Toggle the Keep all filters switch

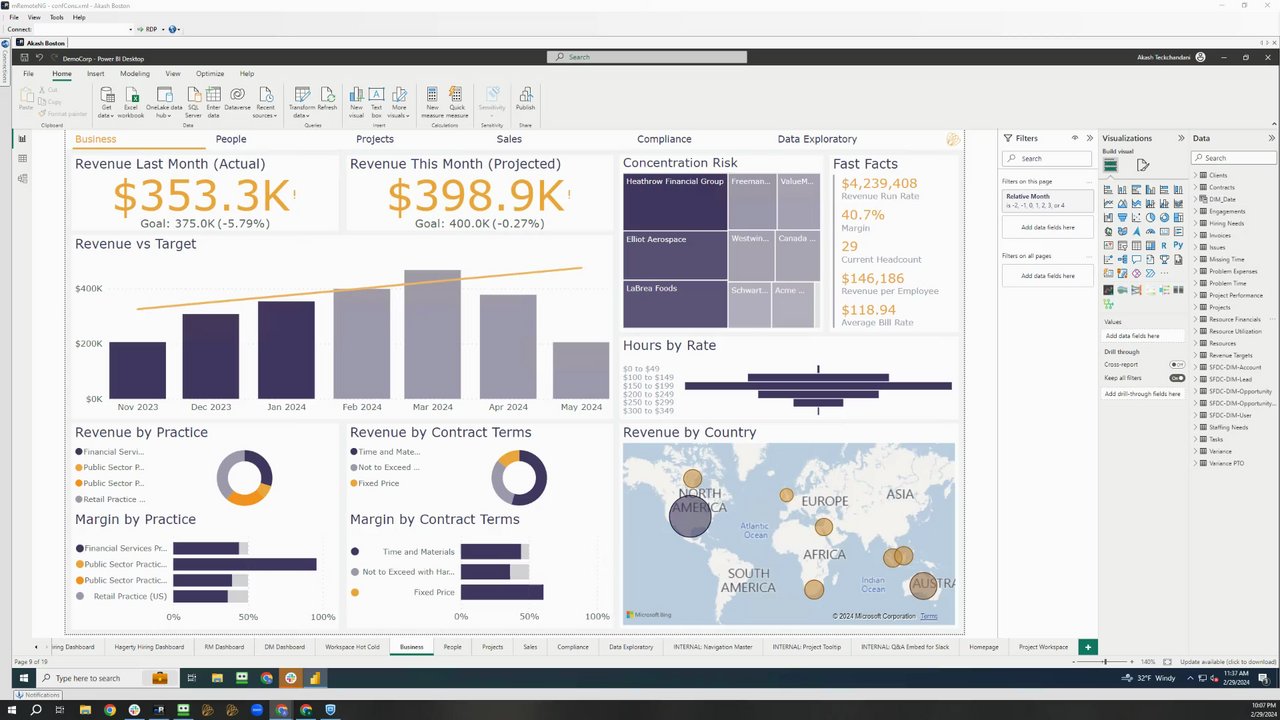pyautogui.click(x=1177, y=378)
